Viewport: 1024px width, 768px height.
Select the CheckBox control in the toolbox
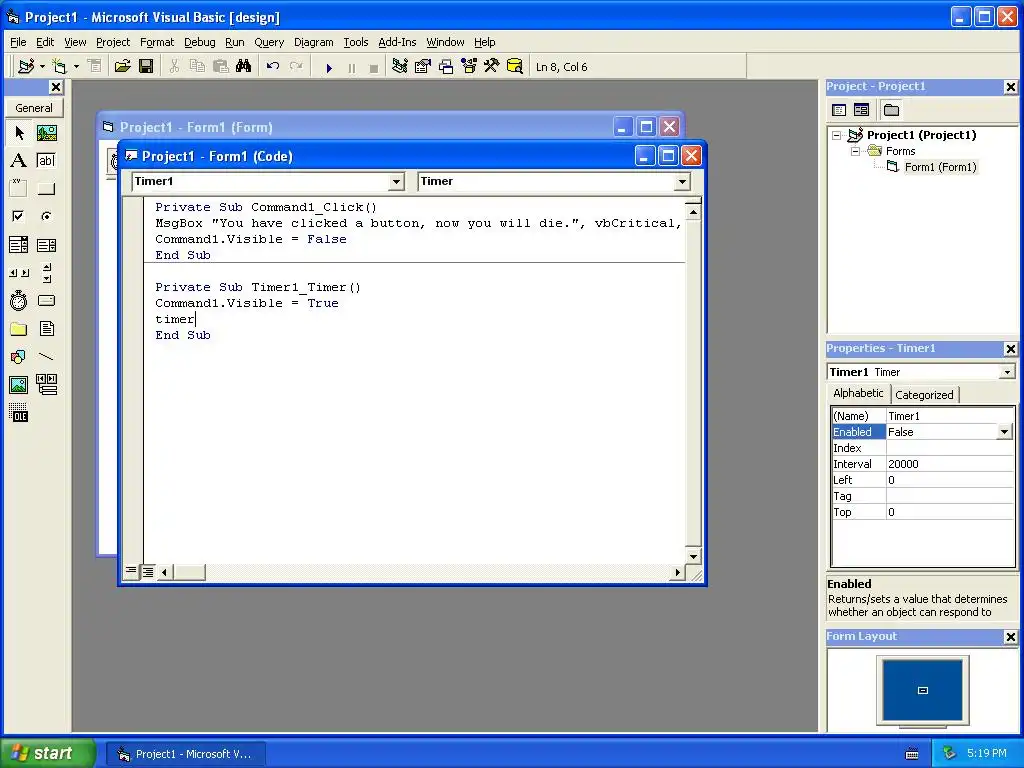pos(19,216)
